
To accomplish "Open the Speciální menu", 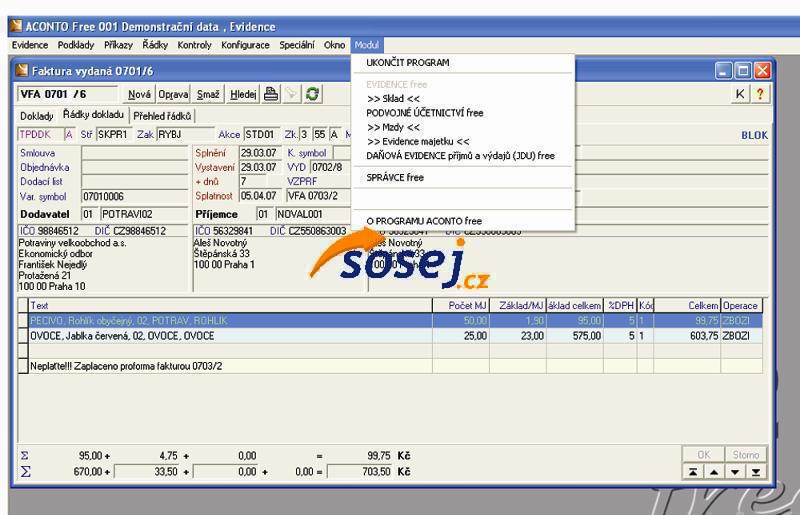I will coord(297,45).
